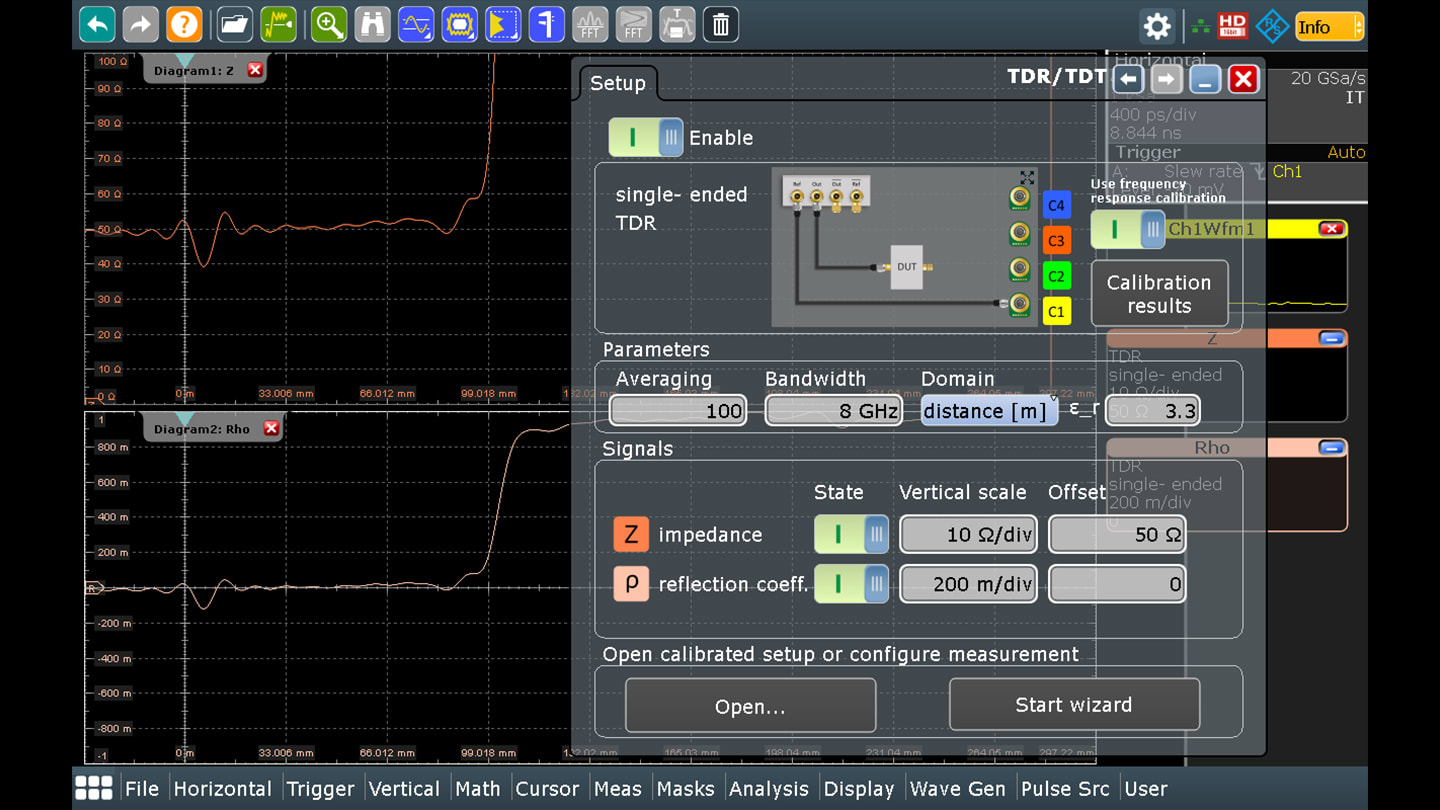Screen dimensions: 1440x810
Task: Click the Undo toolbar icon
Action: tap(96, 24)
